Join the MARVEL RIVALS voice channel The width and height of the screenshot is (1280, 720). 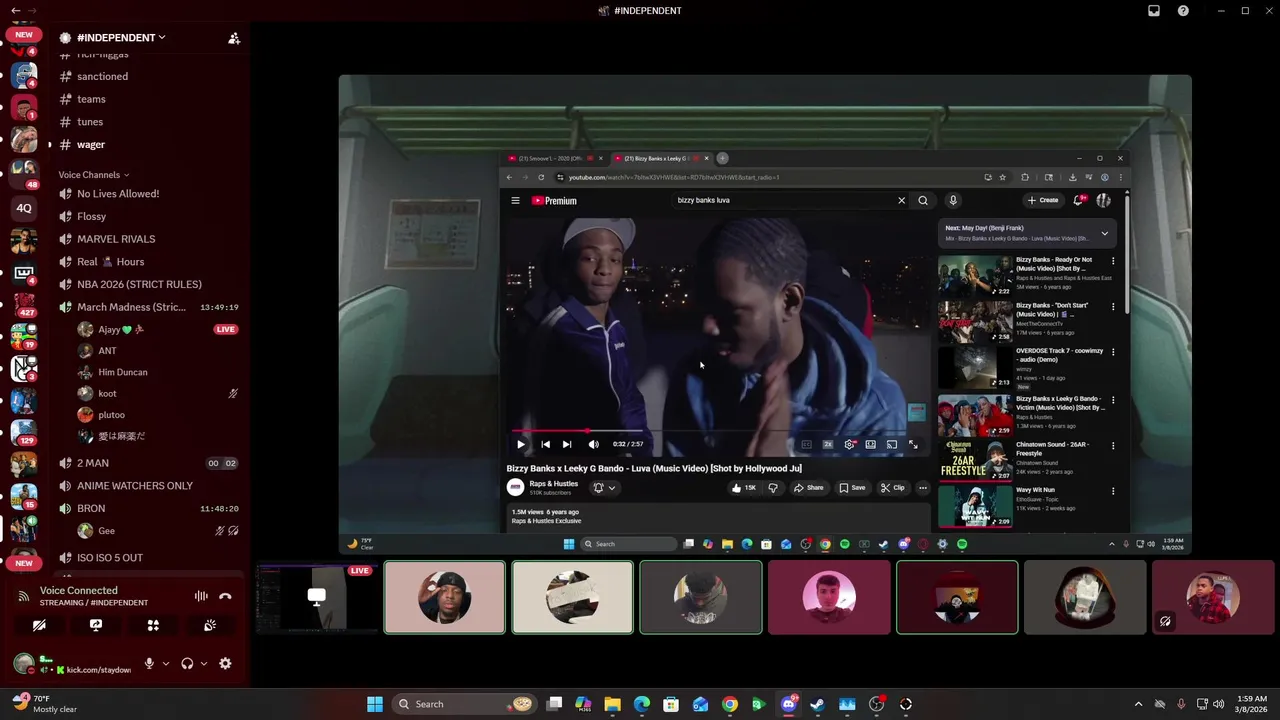(116, 239)
